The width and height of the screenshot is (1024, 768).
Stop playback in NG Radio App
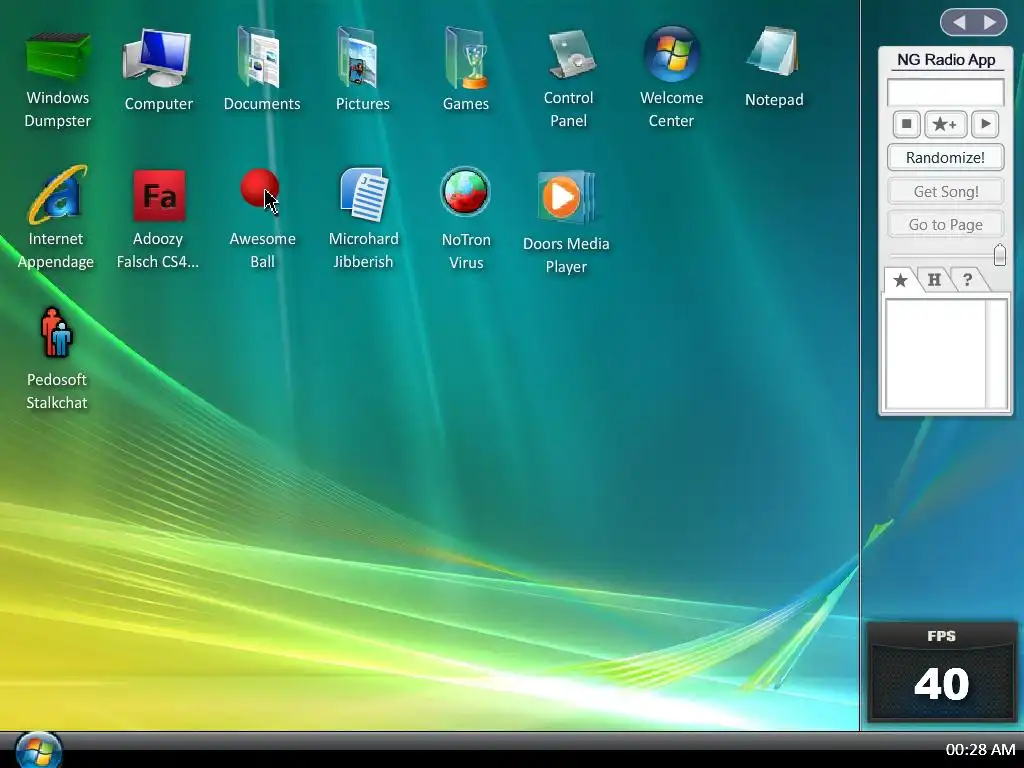(906, 123)
